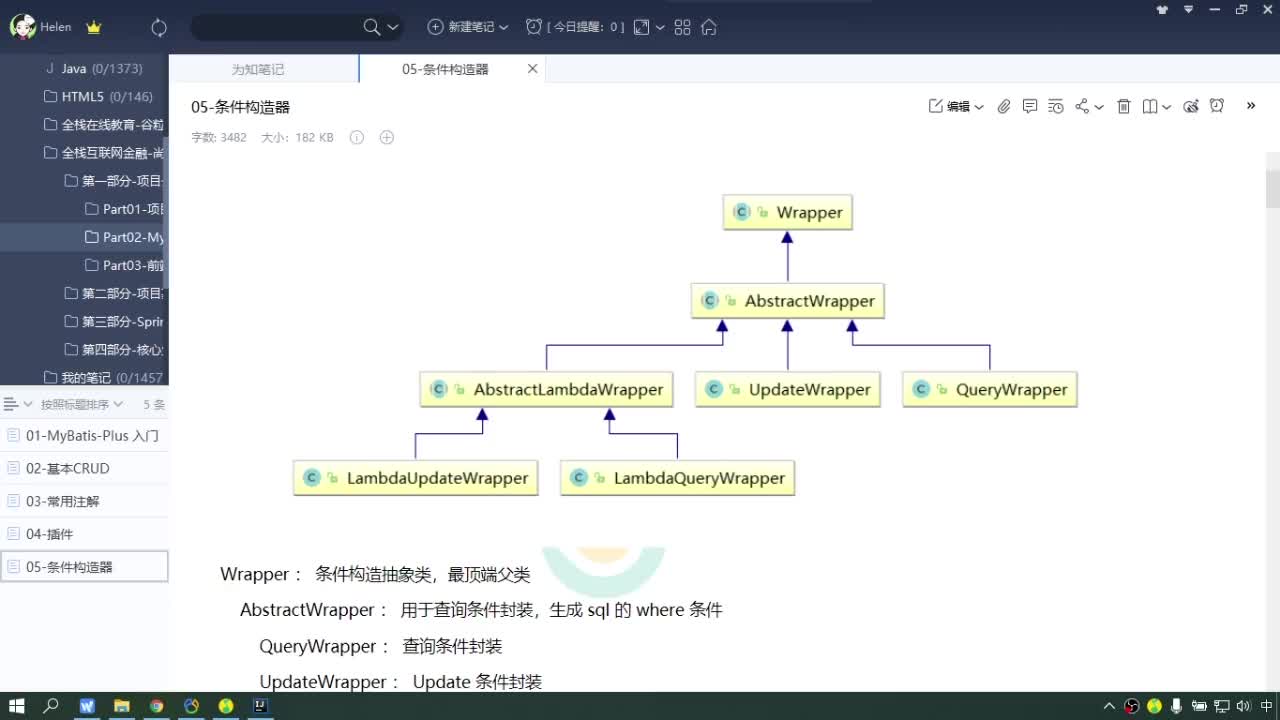Click the 新建笔记 new note button
The height and width of the screenshot is (720, 1280).
tap(461, 27)
